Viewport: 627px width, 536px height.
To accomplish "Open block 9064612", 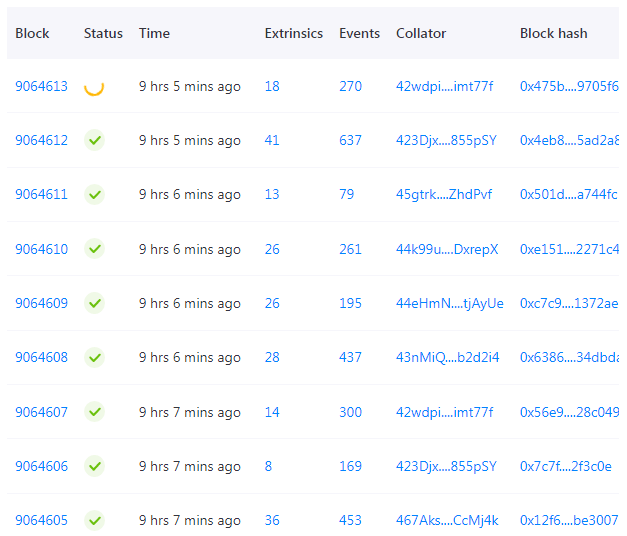I will (41, 140).
